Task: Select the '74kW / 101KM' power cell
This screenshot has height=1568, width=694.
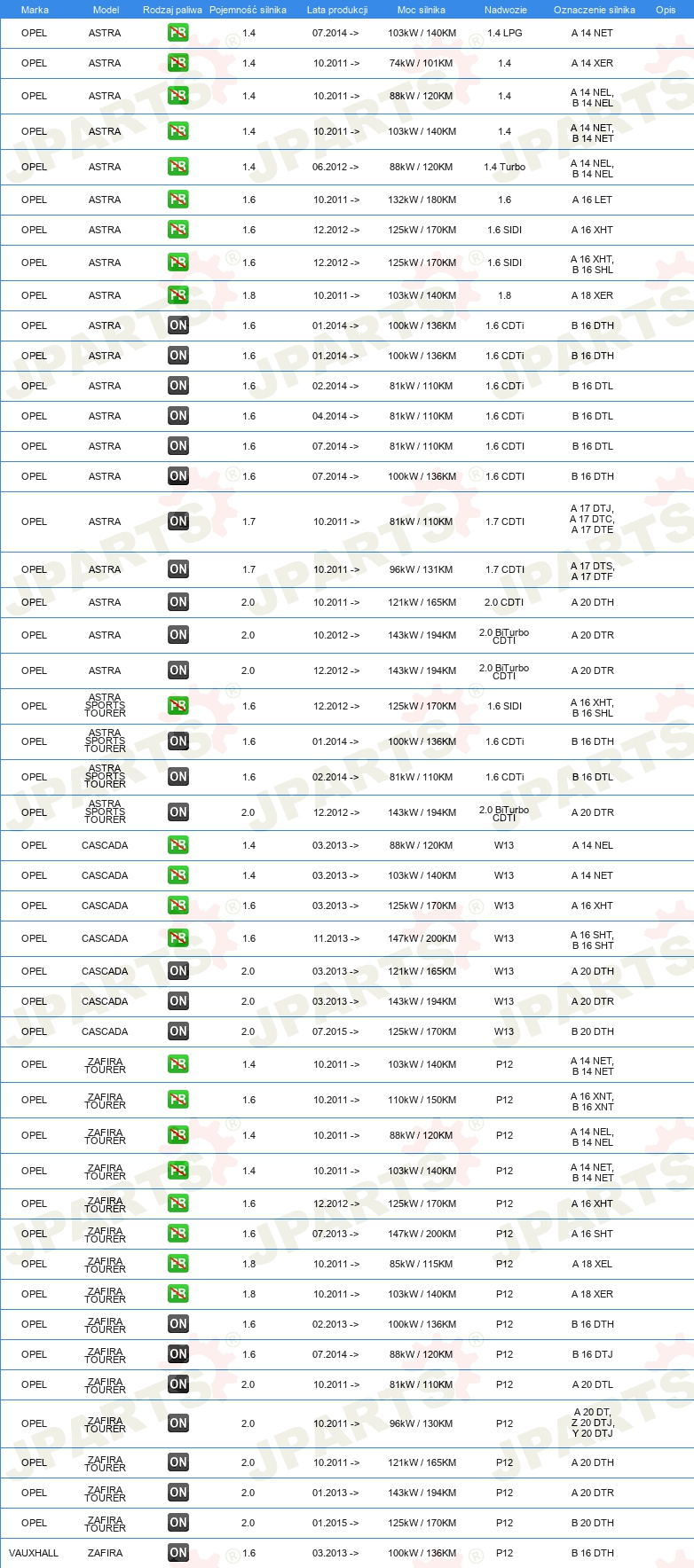Action: (422, 63)
